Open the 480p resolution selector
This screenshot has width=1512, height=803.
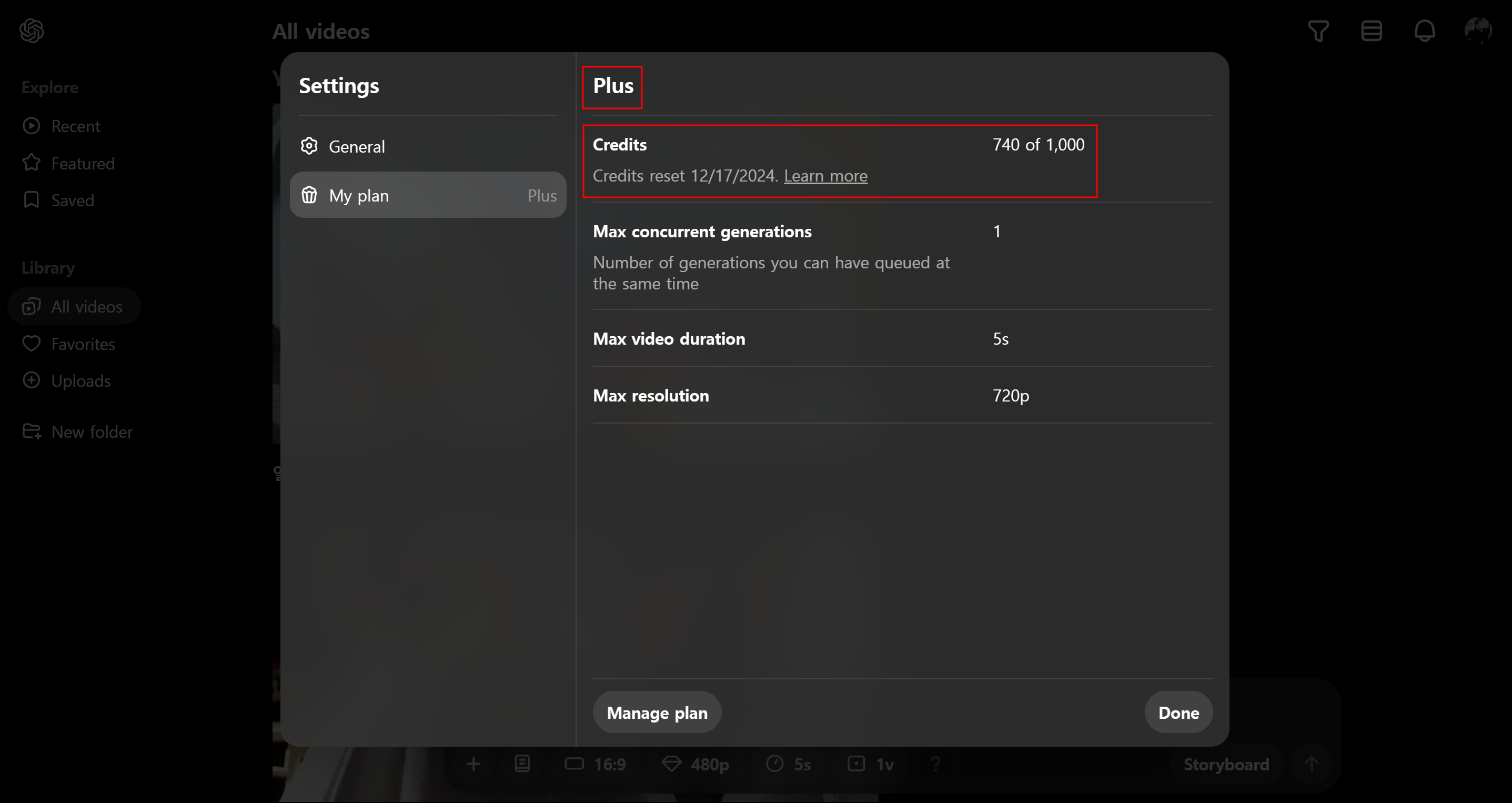coord(695,764)
